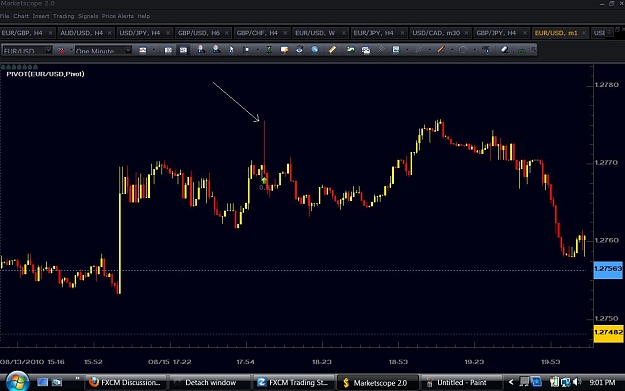Click the red icon beside instrument selector
Image resolution: width=625 pixels, height=391 pixels.
coord(61,50)
